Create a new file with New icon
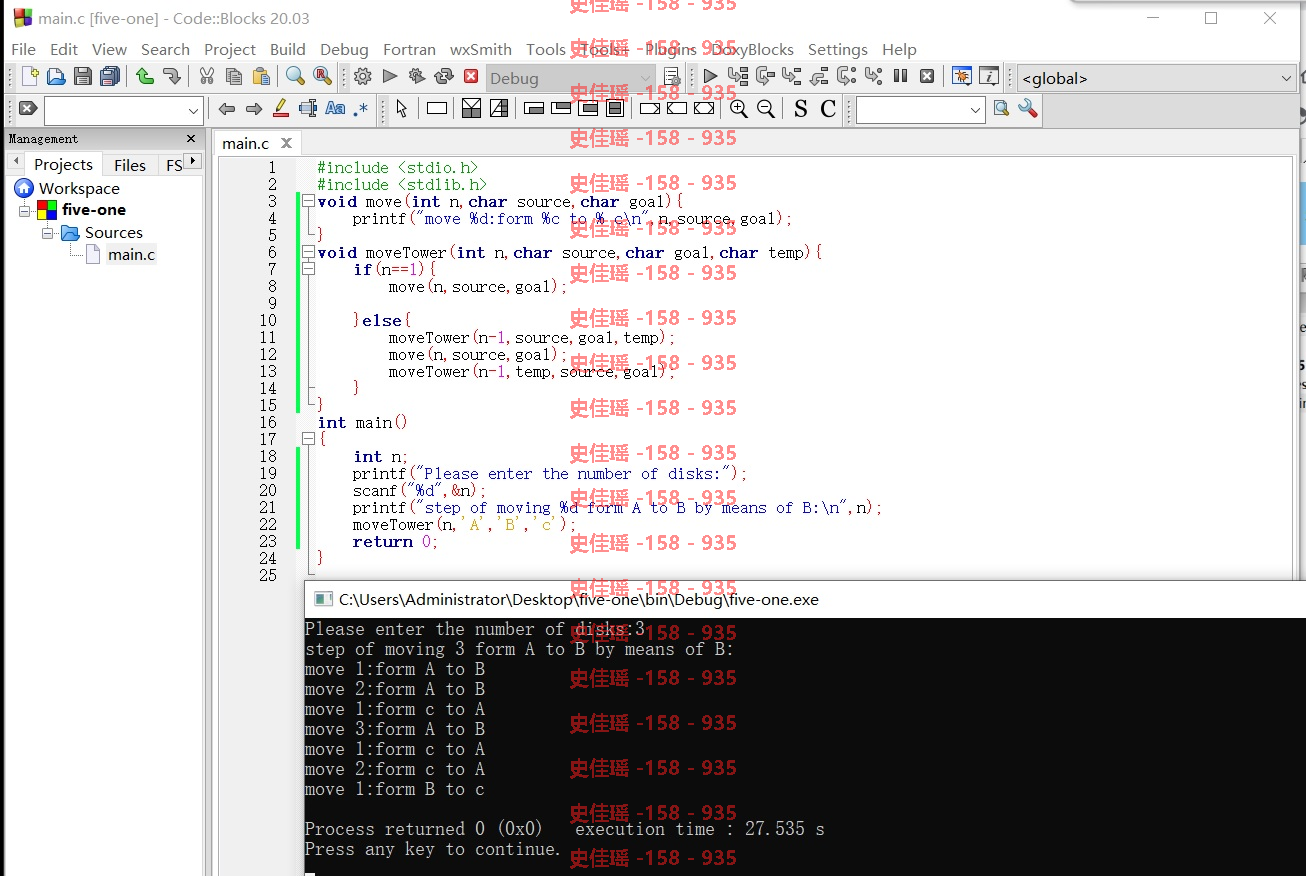 pos(30,76)
